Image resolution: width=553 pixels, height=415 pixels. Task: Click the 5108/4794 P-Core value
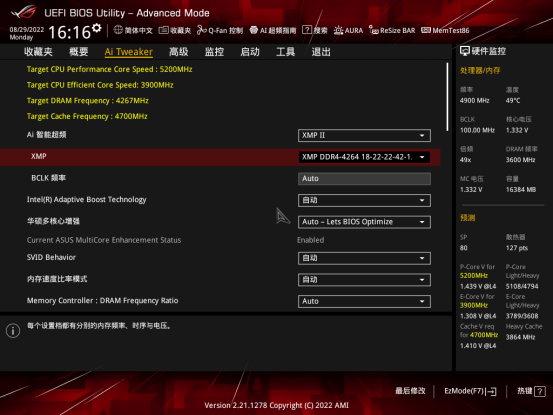coord(522,286)
